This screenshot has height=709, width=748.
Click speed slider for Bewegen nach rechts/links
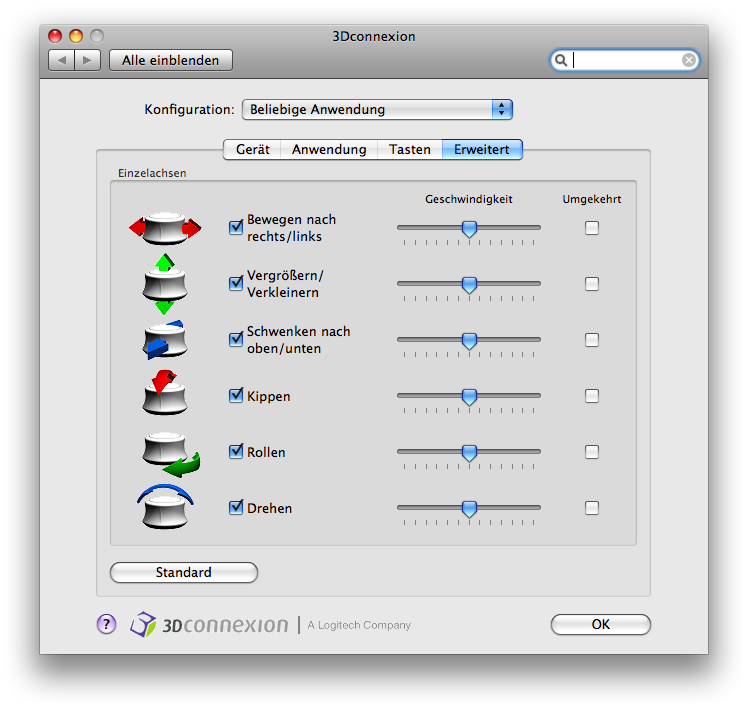(x=469, y=229)
